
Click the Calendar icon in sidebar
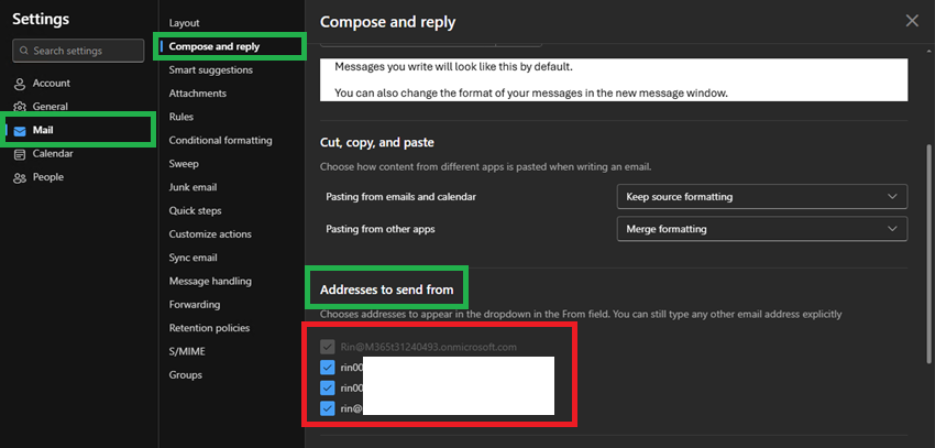click(x=20, y=154)
